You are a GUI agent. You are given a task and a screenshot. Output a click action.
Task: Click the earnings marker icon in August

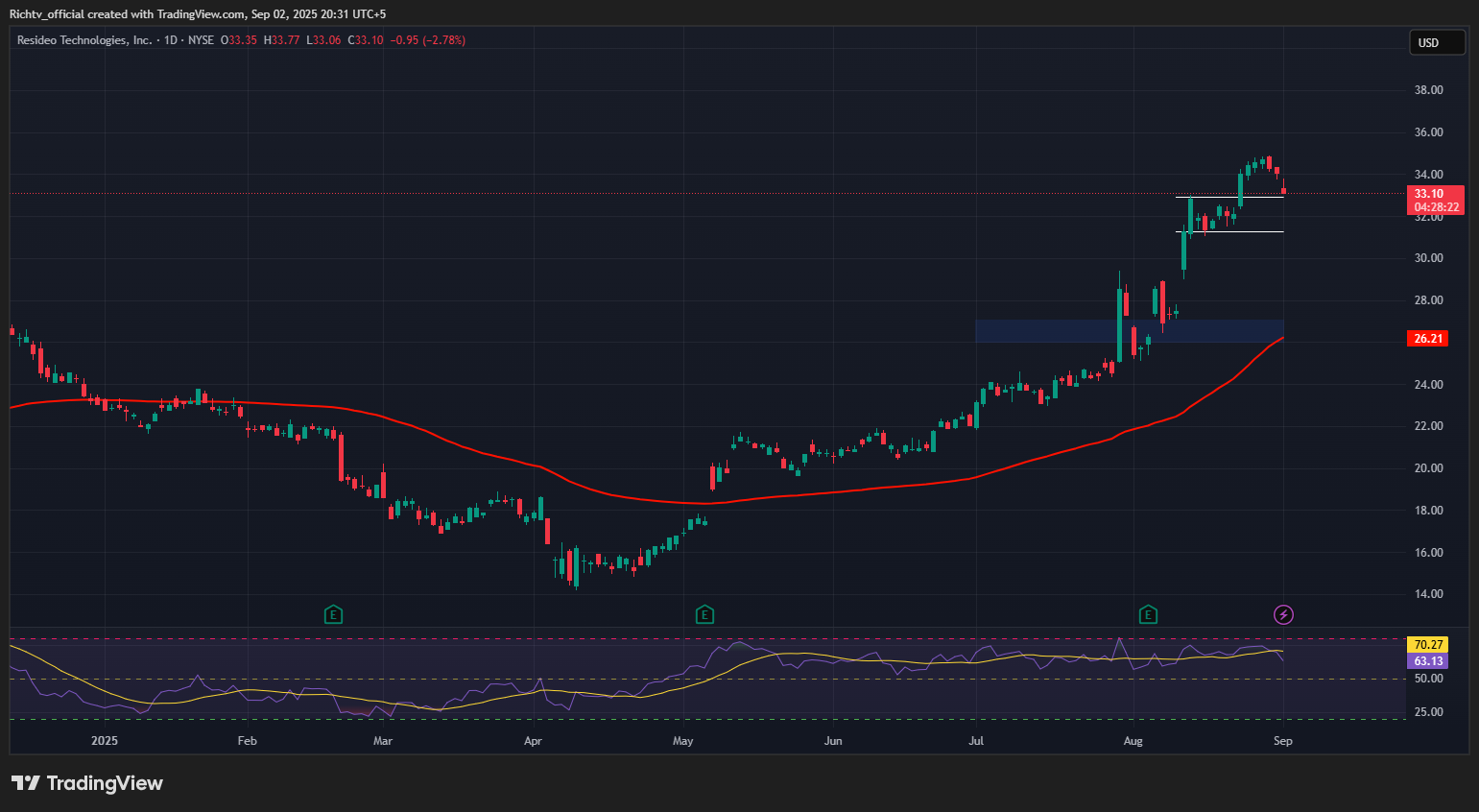click(1148, 614)
